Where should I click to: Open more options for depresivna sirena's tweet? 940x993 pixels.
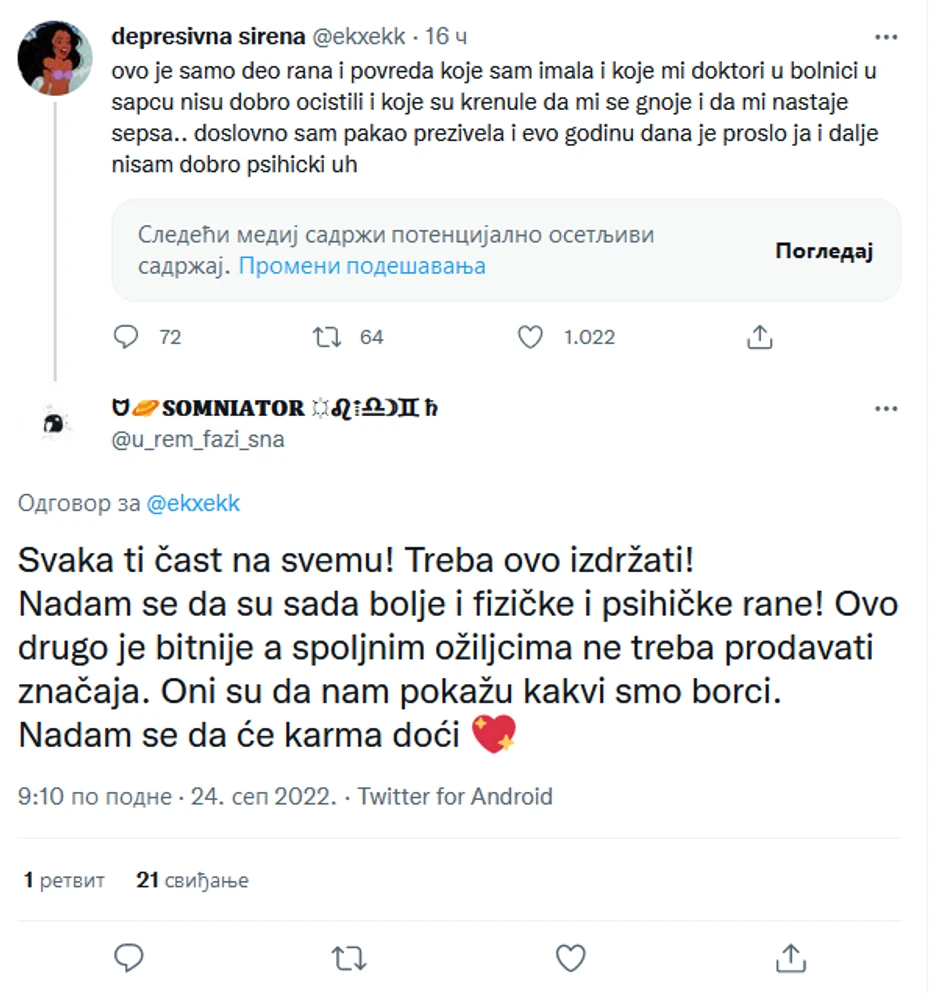886,37
